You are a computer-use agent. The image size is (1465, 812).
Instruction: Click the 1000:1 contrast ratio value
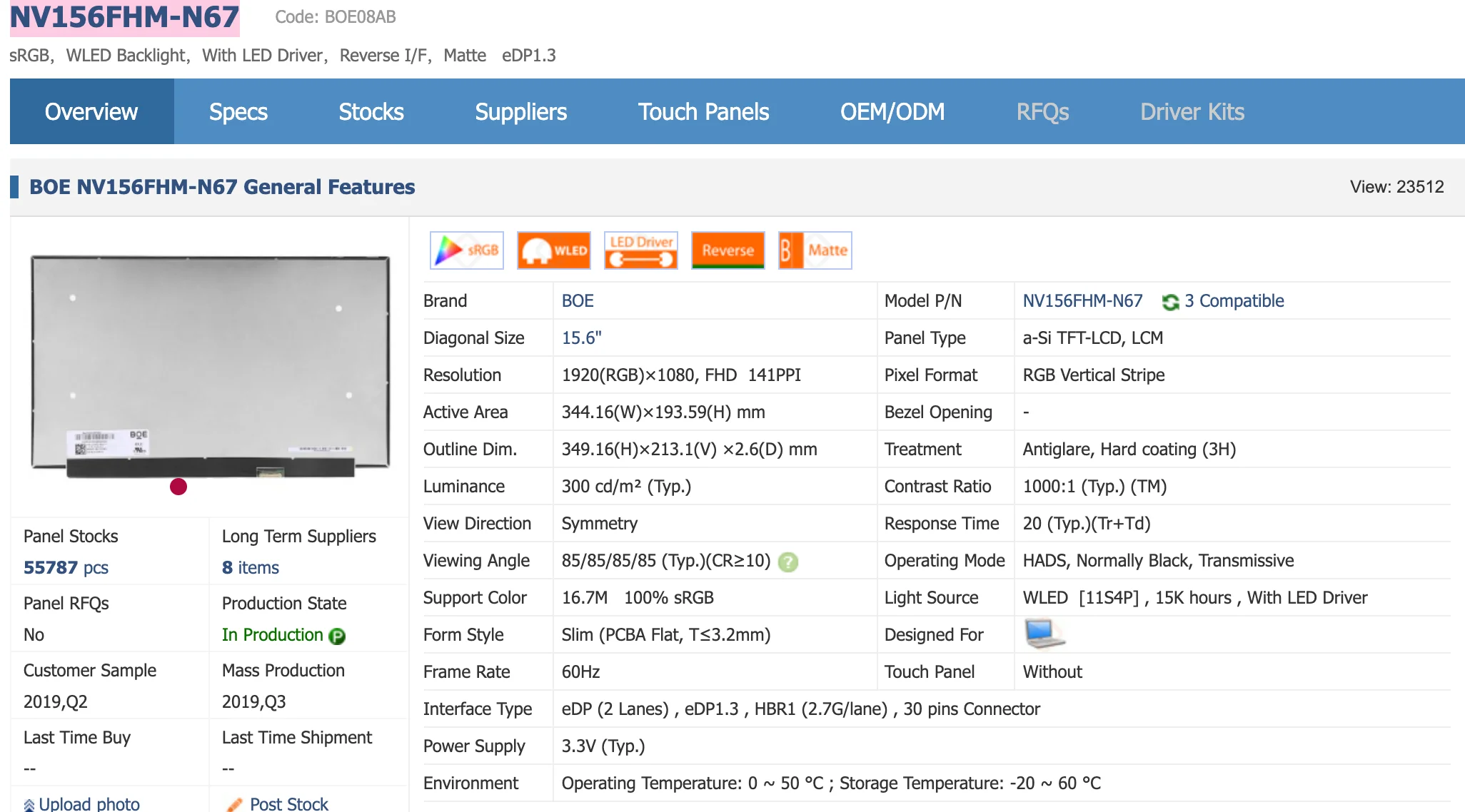1094,487
